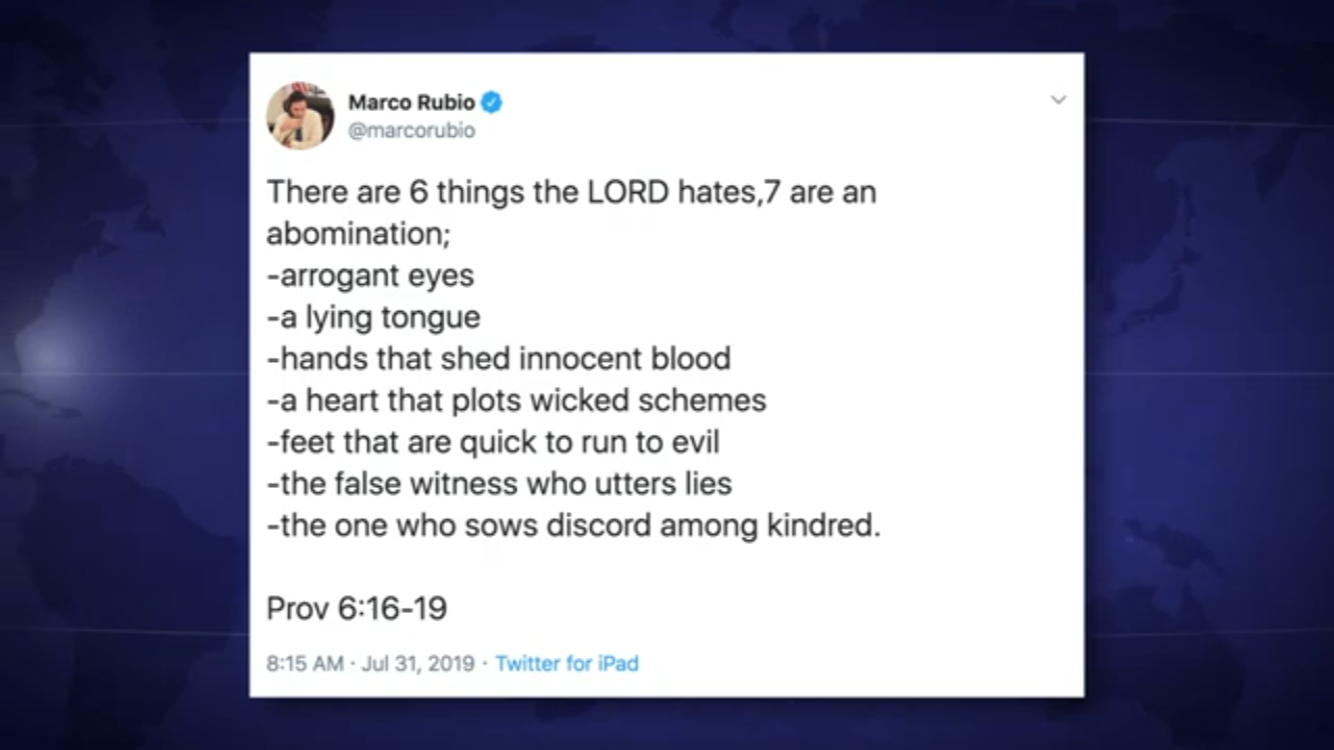The width and height of the screenshot is (1334, 750).
Task: Click the word 'LORD' in the tweet
Action: point(627,192)
